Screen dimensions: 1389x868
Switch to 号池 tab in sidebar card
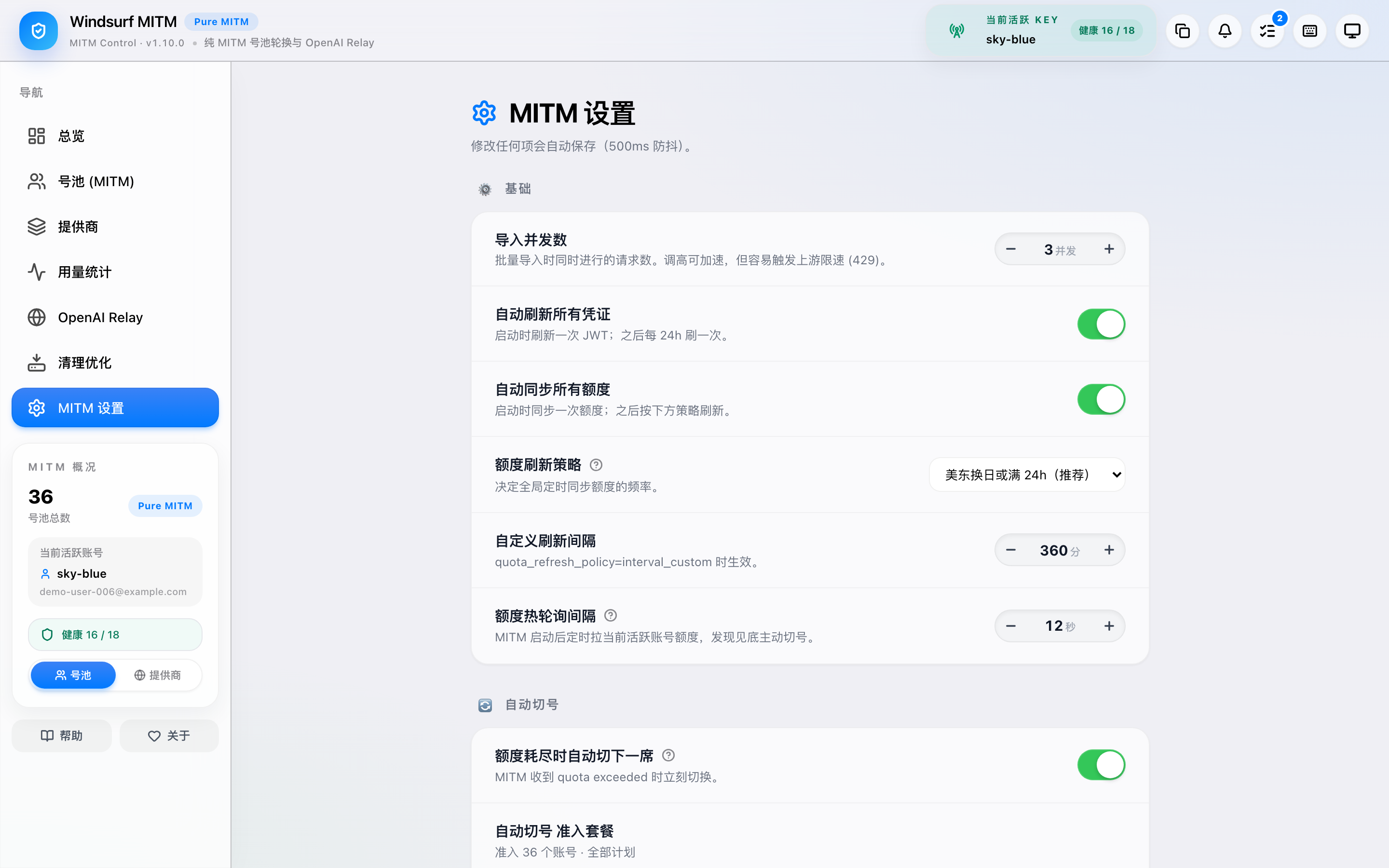tap(73, 675)
